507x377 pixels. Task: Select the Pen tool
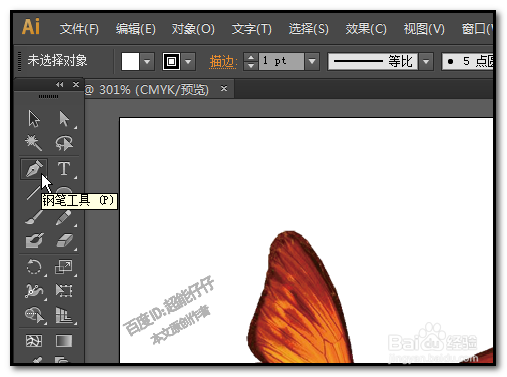point(34,169)
